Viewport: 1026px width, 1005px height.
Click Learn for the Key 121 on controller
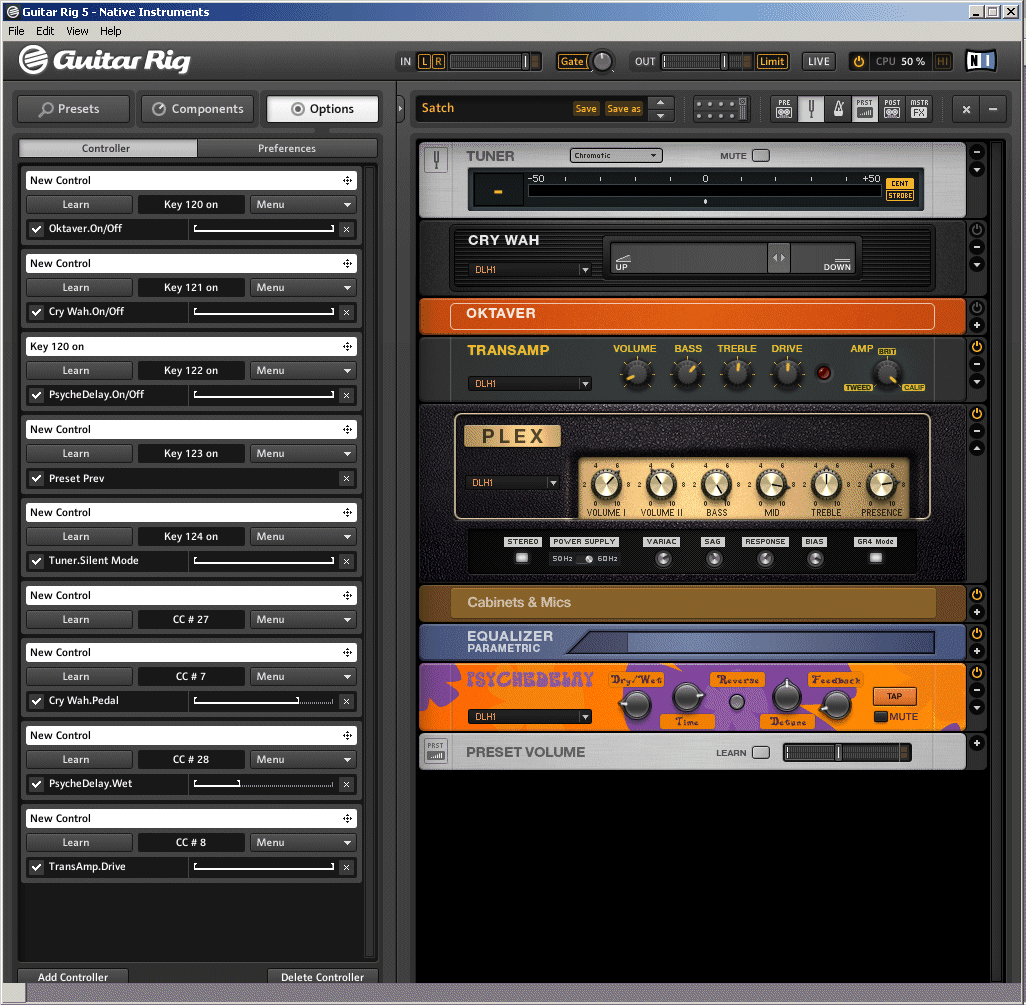pos(79,288)
